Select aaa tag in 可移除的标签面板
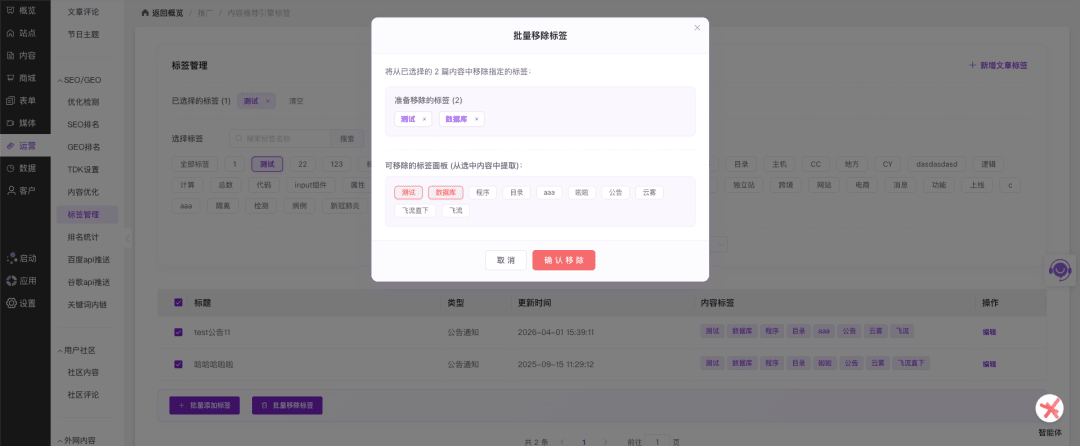The width and height of the screenshot is (1080, 446). click(549, 193)
